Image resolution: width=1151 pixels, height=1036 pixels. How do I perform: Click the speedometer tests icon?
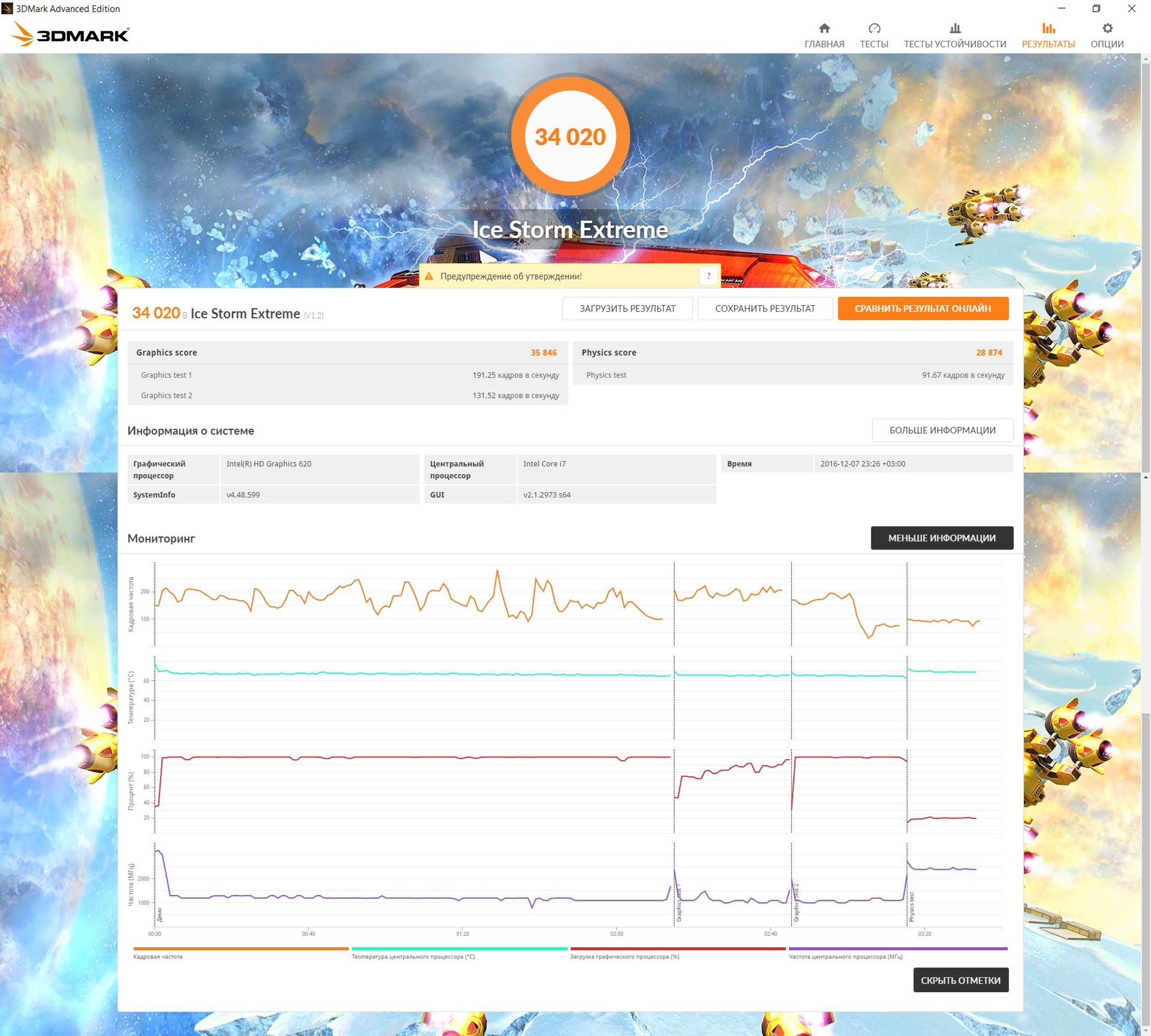(874, 28)
